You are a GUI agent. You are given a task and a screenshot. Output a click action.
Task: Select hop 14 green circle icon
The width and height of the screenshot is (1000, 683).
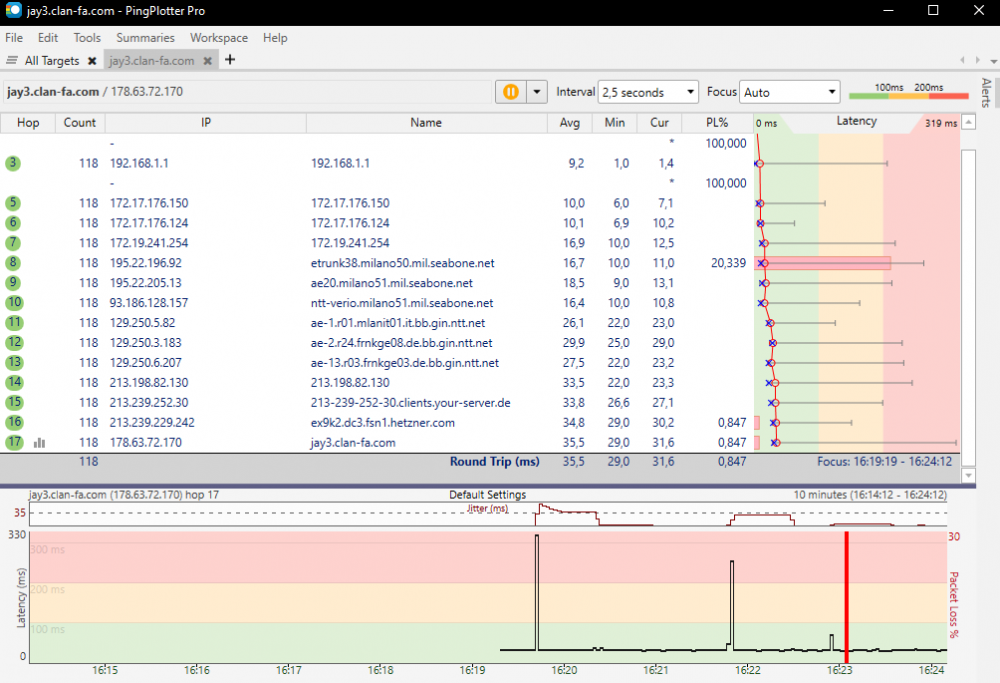14,383
